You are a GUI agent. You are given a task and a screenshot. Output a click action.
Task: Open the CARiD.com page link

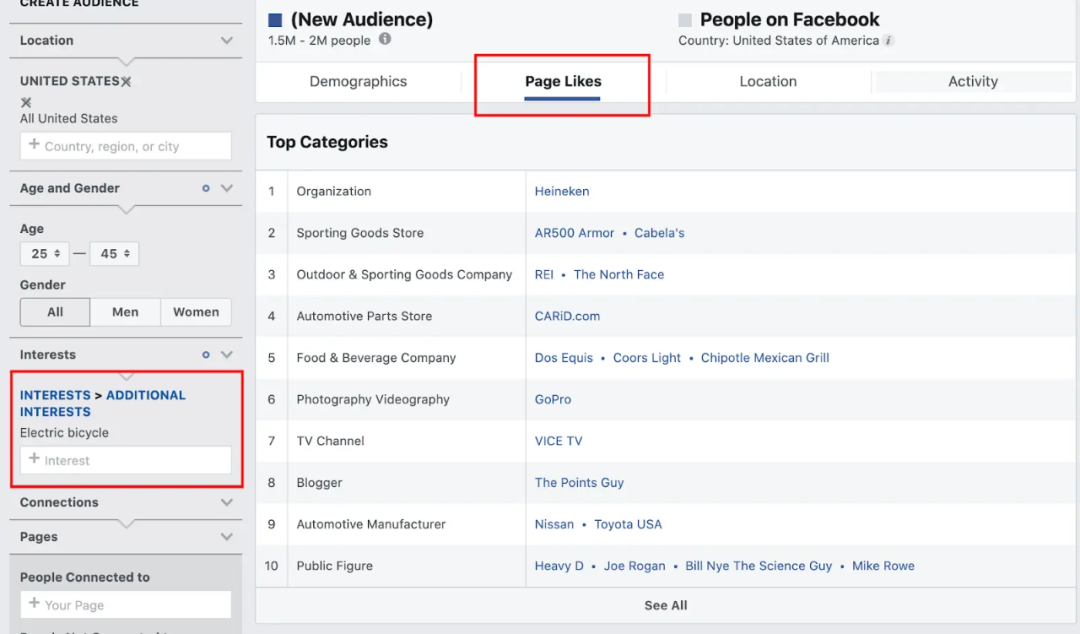pos(568,316)
